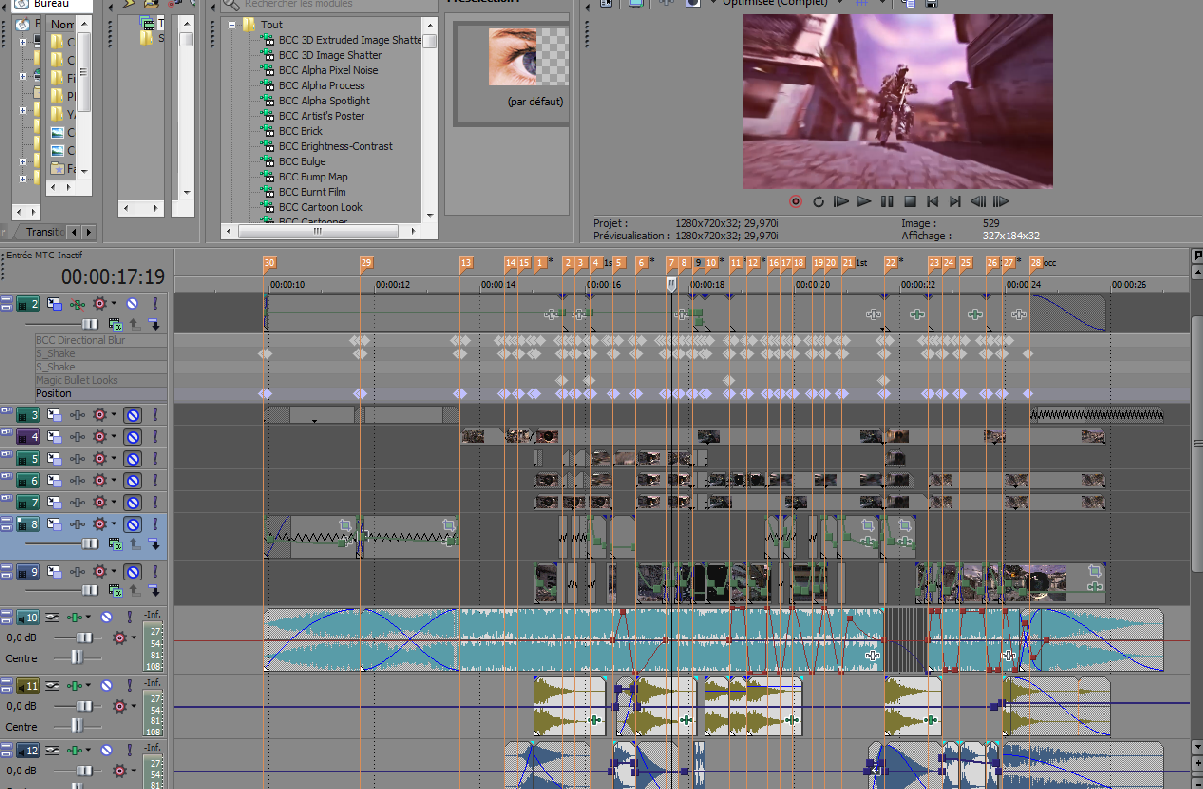Toggle loop playback in preview transport
The image size is (1203, 789).
(x=818, y=201)
